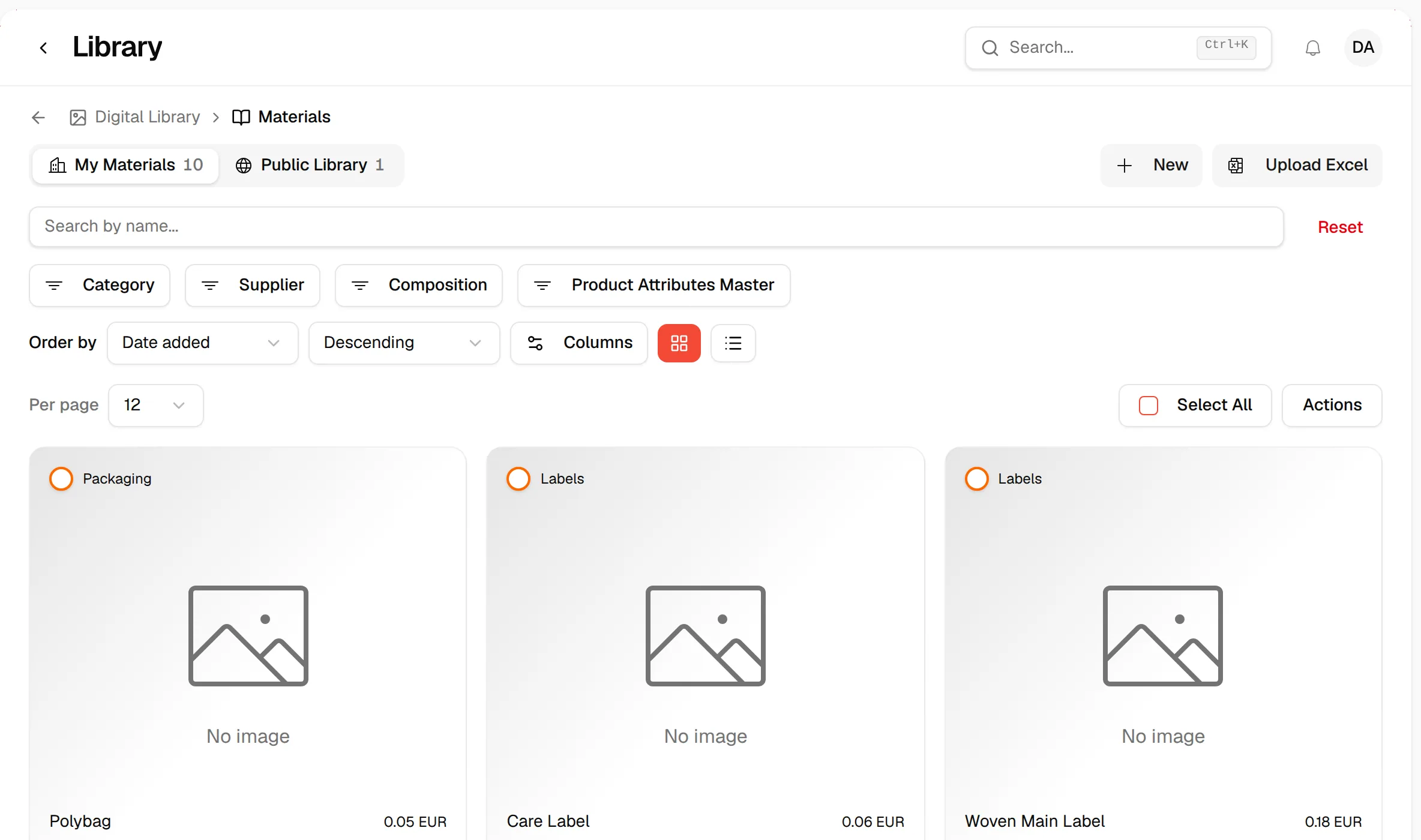The height and width of the screenshot is (840, 1421).
Task: Click the breadcrumb back arrow
Action: pos(38,117)
